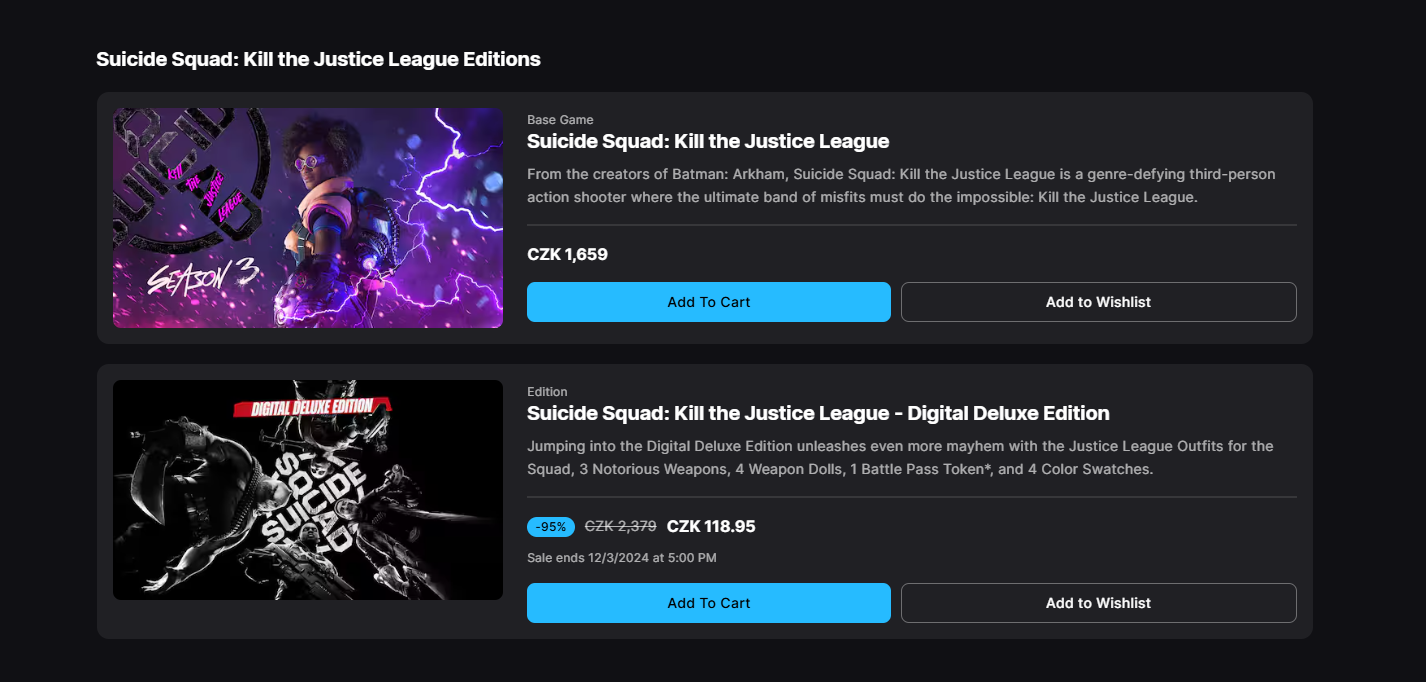Image resolution: width=1426 pixels, height=682 pixels.
Task: Click the Editions section heading
Action: [x=318, y=59]
